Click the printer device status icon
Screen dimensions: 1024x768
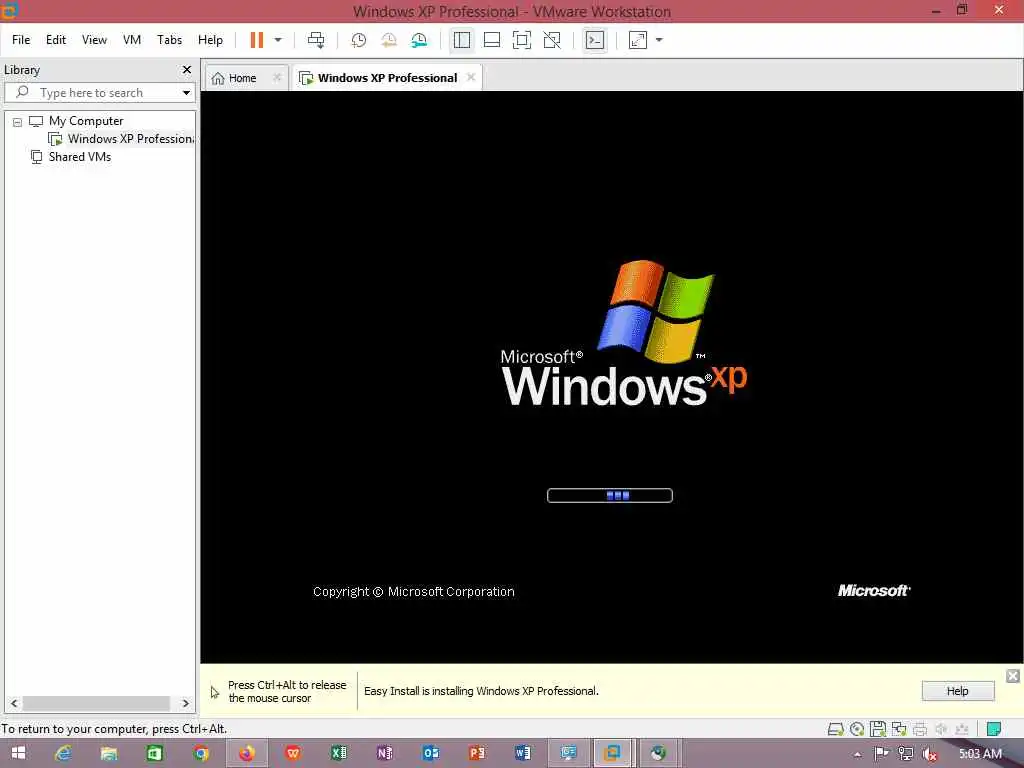click(920, 729)
